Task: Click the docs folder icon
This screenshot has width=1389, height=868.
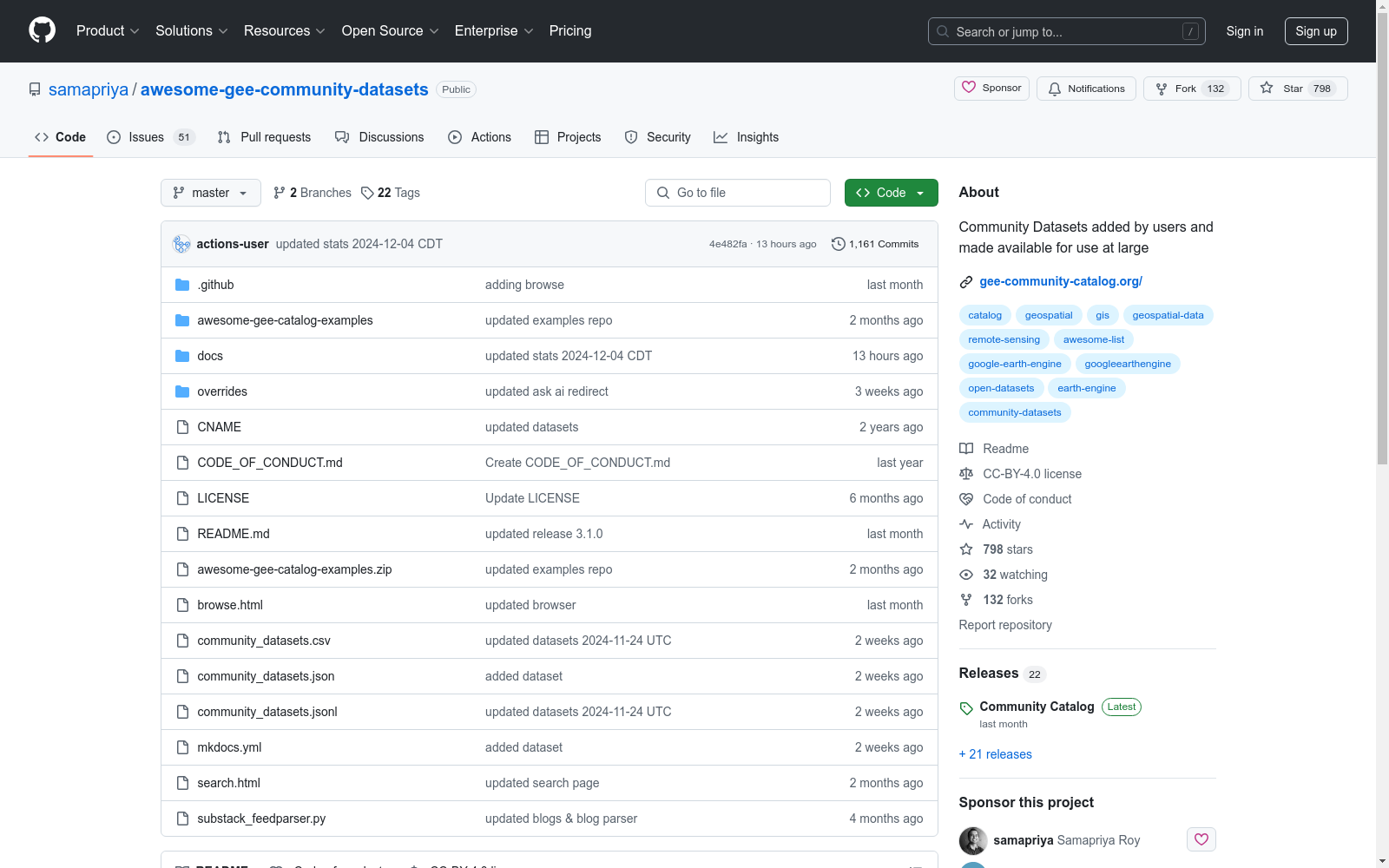Action: point(182,356)
